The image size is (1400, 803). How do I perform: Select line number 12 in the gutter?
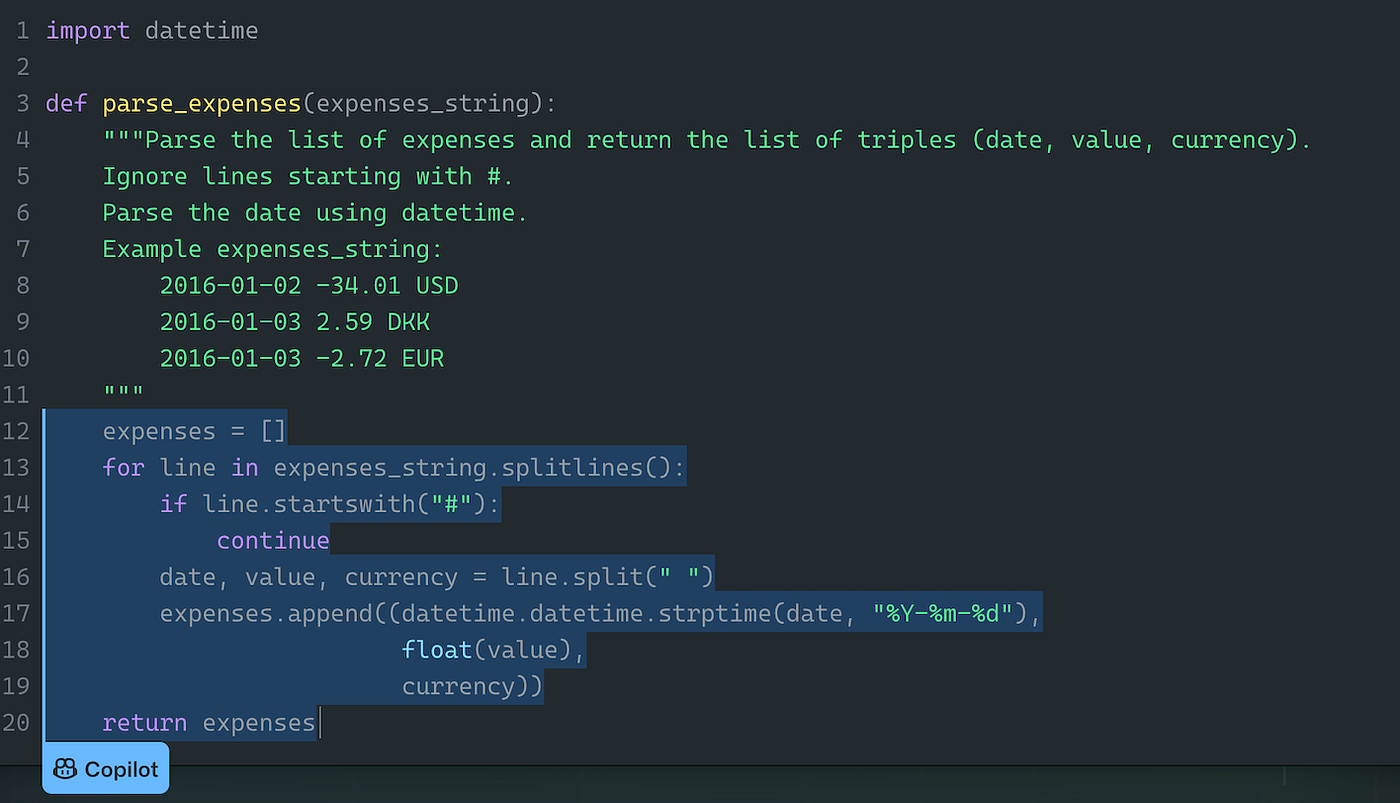16,432
